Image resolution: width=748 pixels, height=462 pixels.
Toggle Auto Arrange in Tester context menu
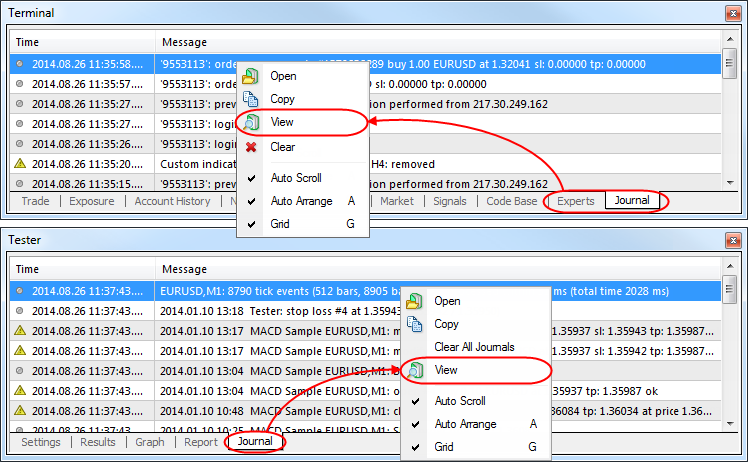pos(465,424)
